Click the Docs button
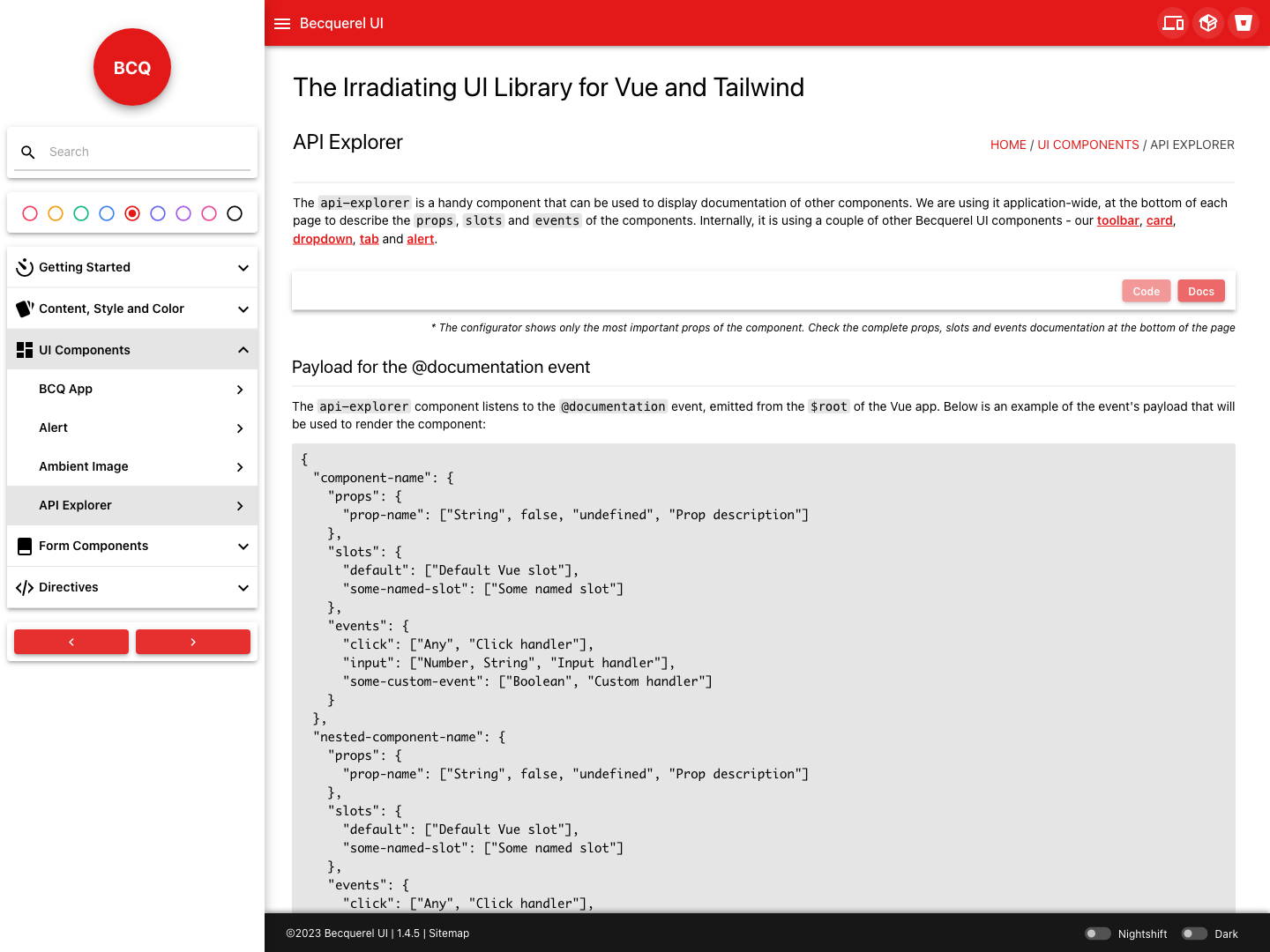1270x952 pixels. [x=1200, y=292]
